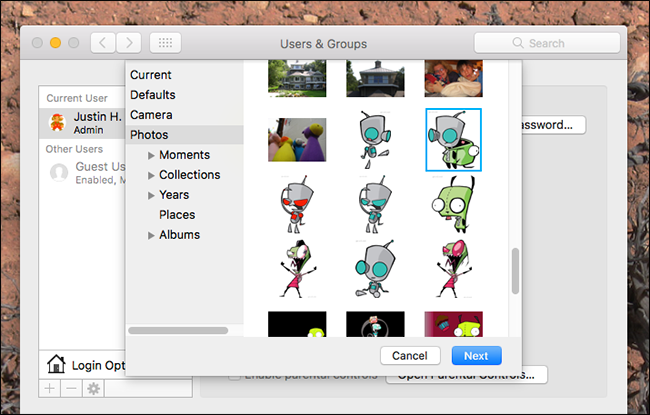Select the squinting teal-eyed robot GIR image
The image size is (650, 415).
[x=375, y=204]
